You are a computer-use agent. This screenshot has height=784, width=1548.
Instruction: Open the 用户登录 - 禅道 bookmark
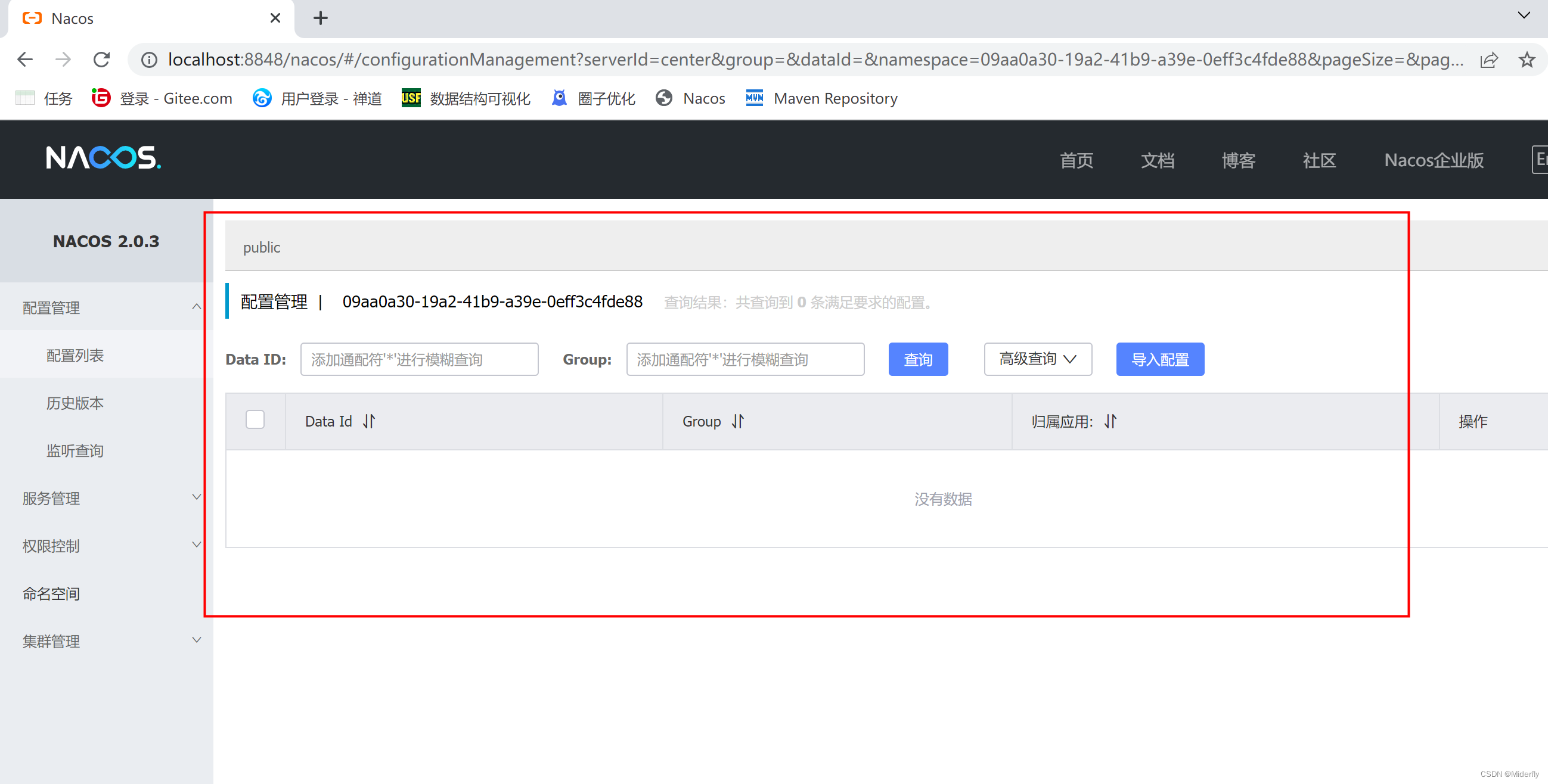tap(317, 98)
